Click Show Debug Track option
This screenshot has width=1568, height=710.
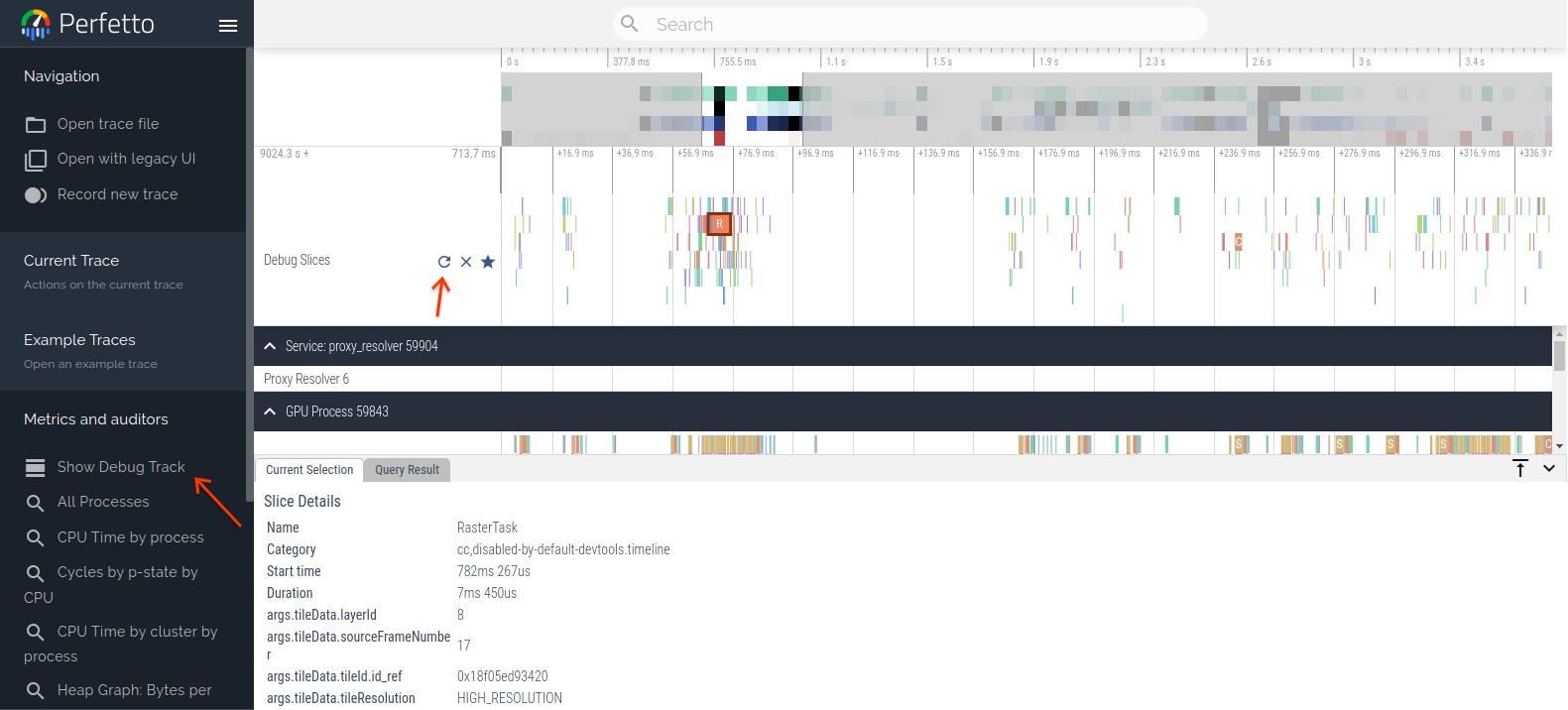coord(120,467)
